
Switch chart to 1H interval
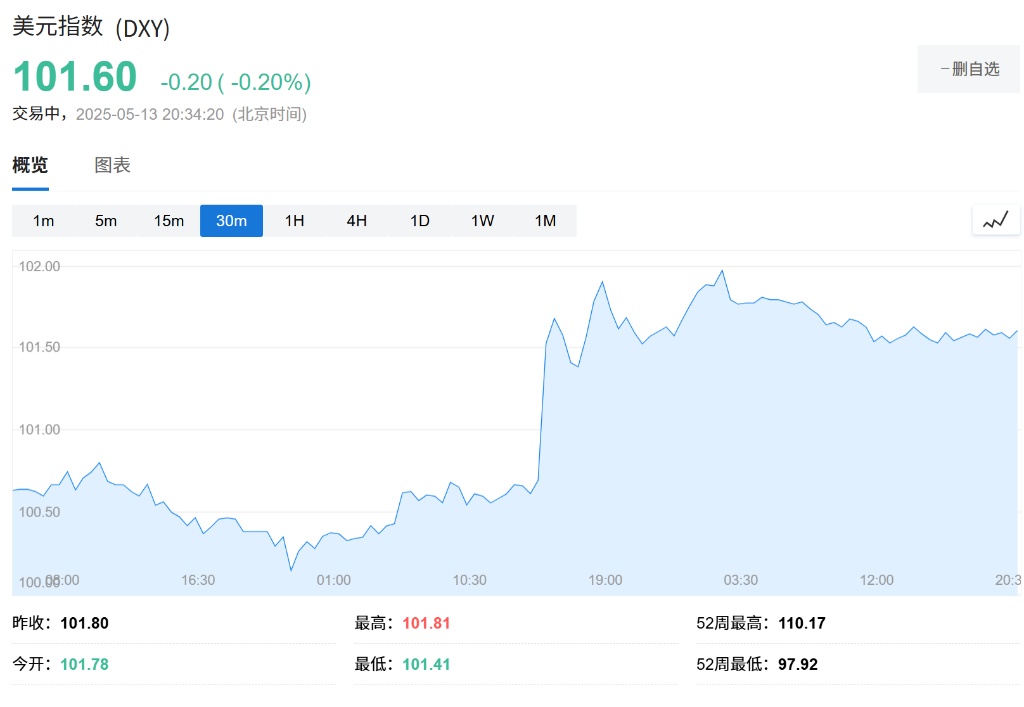point(294,221)
